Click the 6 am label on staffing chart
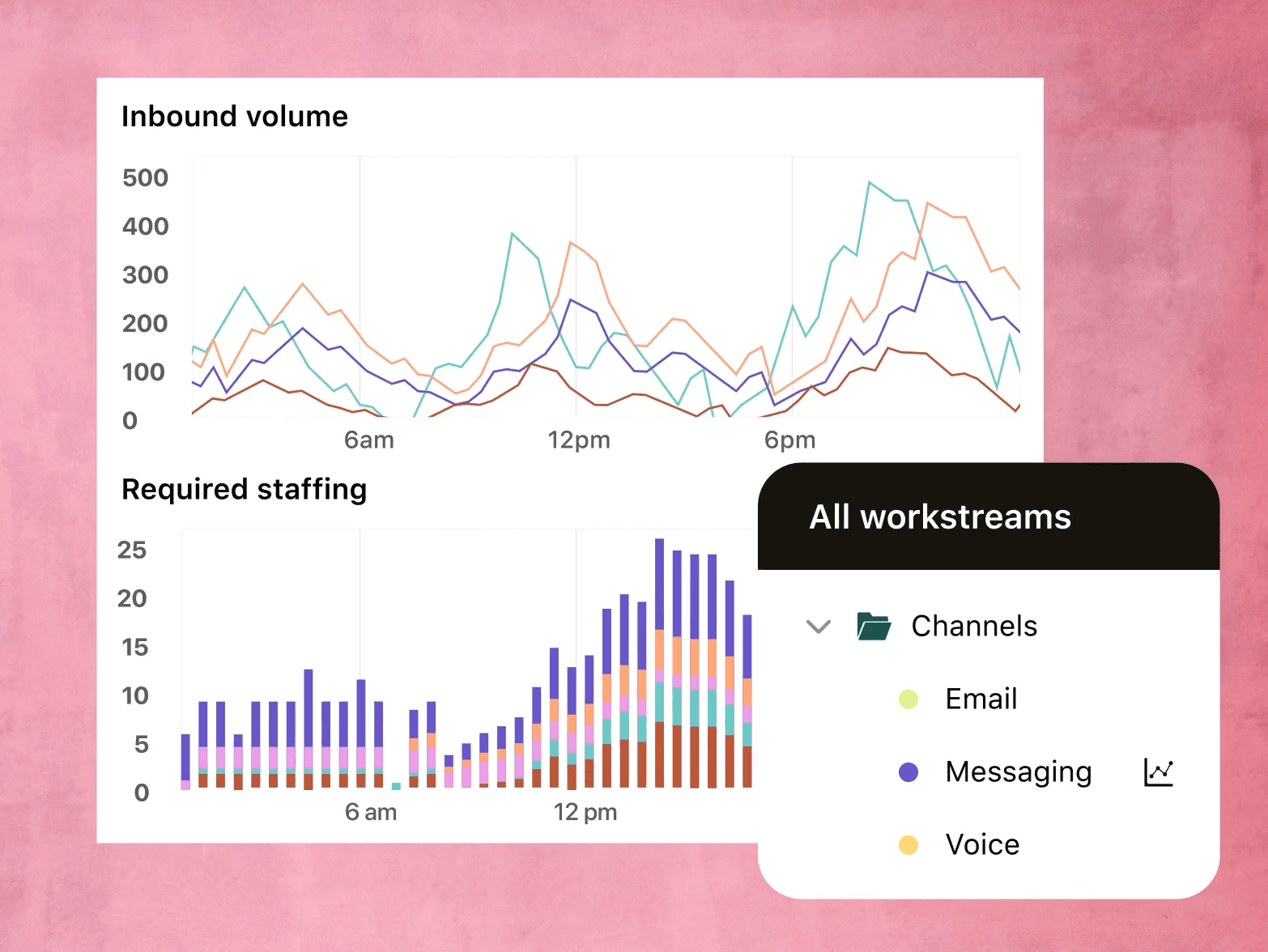The width and height of the screenshot is (1268, 952). 371,812
